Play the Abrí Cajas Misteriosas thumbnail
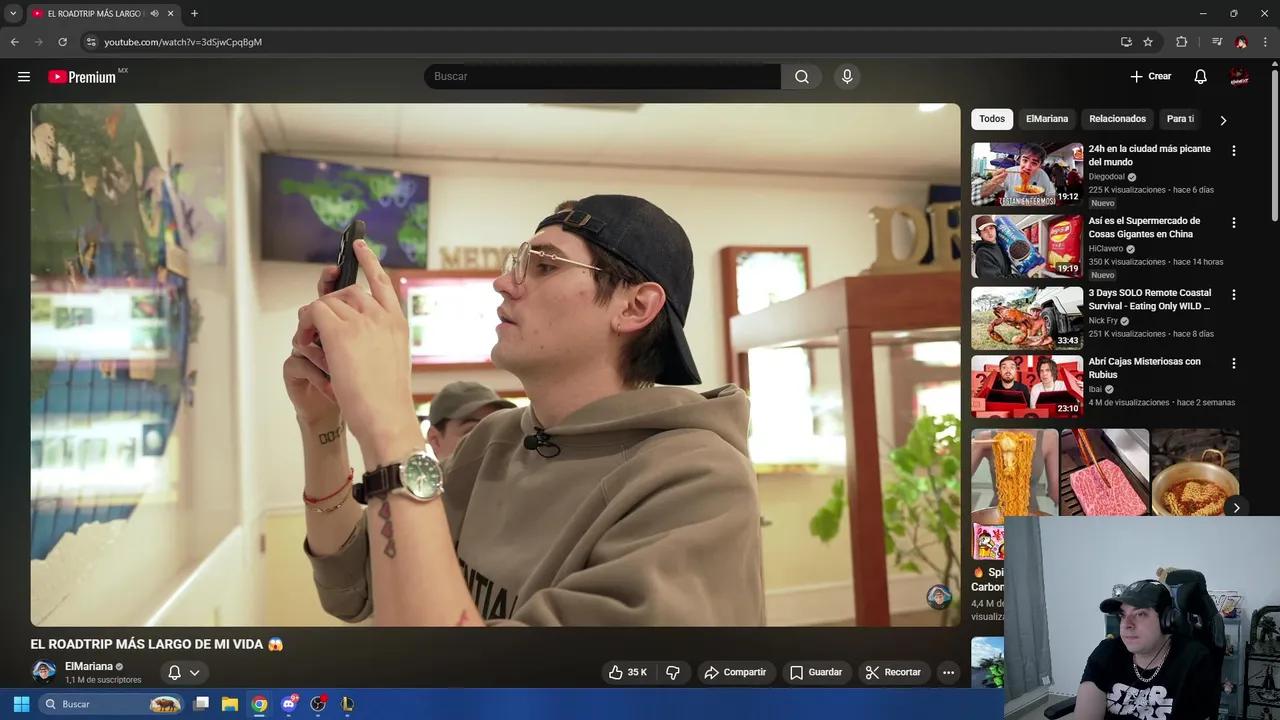Viewport: 1280px width, 720px height. tap(1026, 385)
